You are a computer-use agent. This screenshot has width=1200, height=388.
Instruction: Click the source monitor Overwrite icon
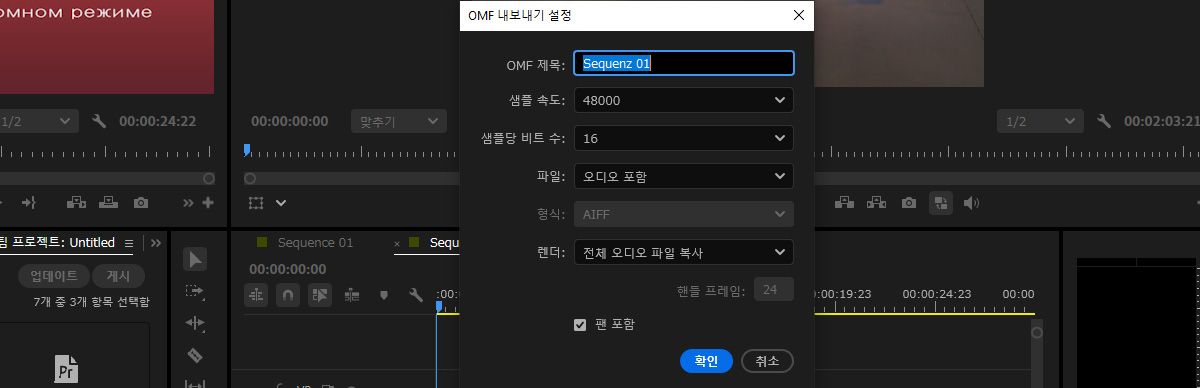(x=108, y=202)
